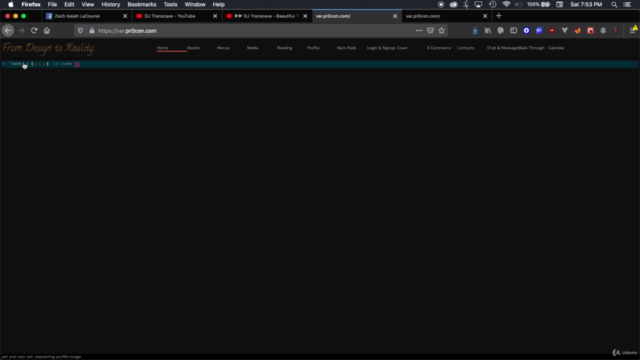The width and height of the screenshot is (640, 360).
Task: Close the Facebook tab
Action: 125,16
